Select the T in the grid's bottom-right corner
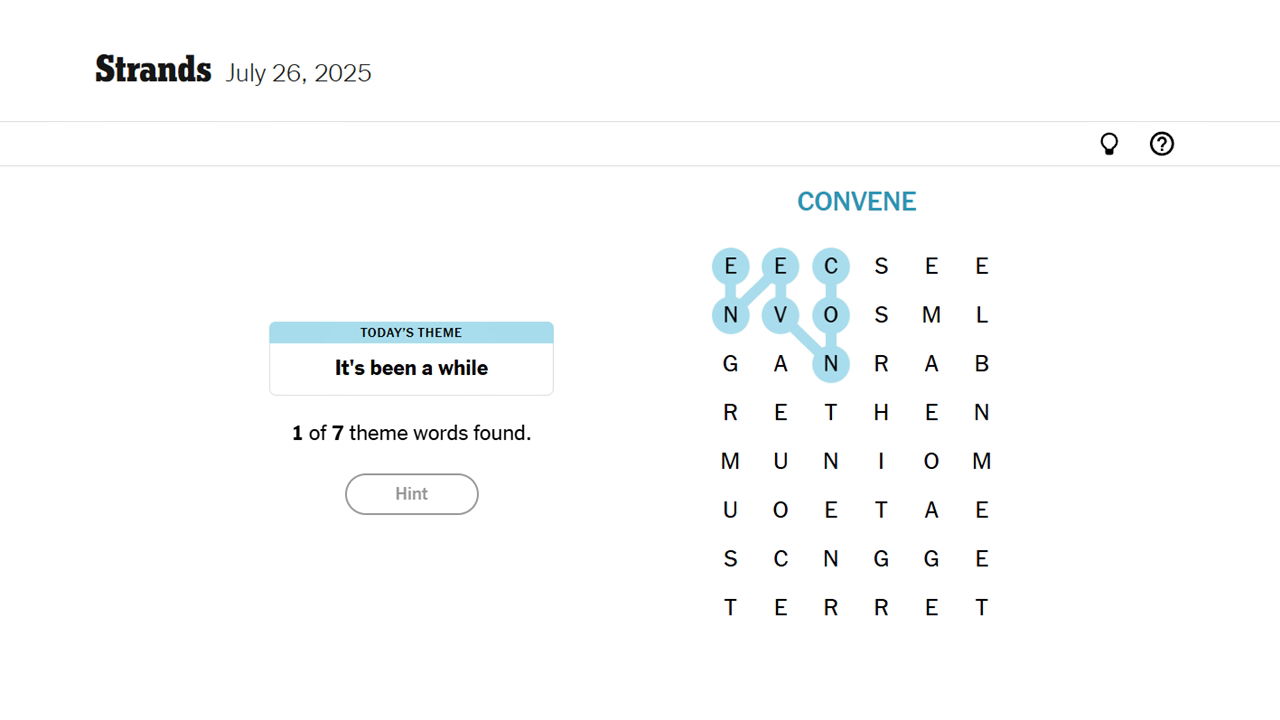The image size is (1280, 720). click(982, 607)
